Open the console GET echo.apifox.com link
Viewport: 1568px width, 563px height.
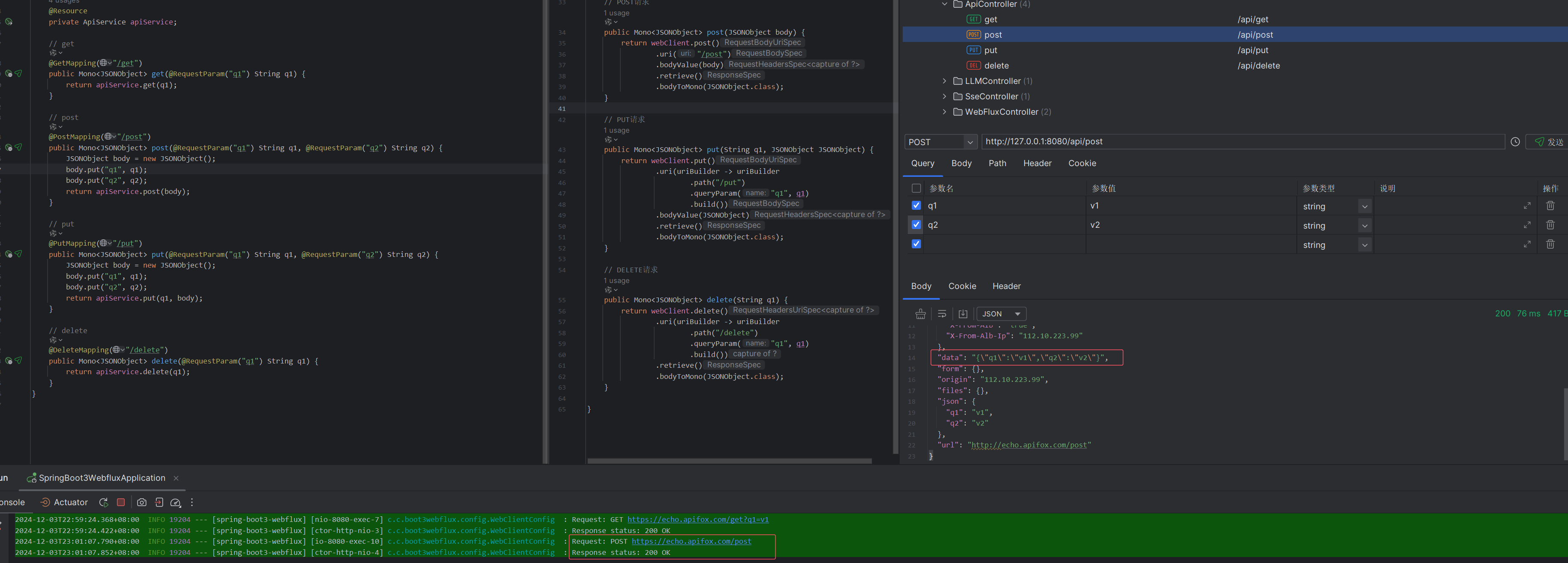(697, 519)
